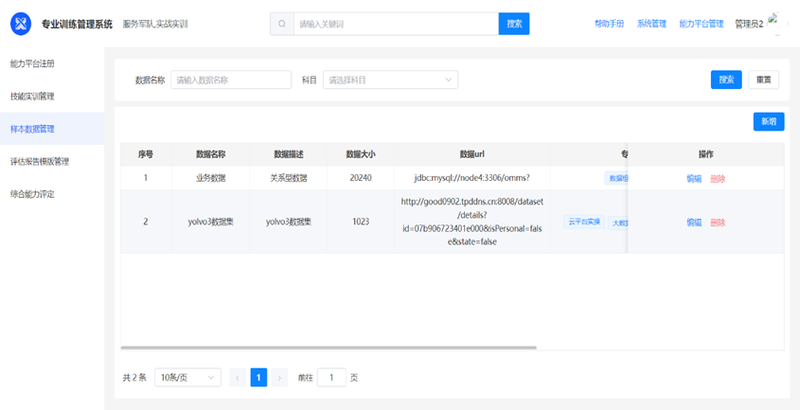Open the 帮助手册 link in header

[x=608, y=23]
